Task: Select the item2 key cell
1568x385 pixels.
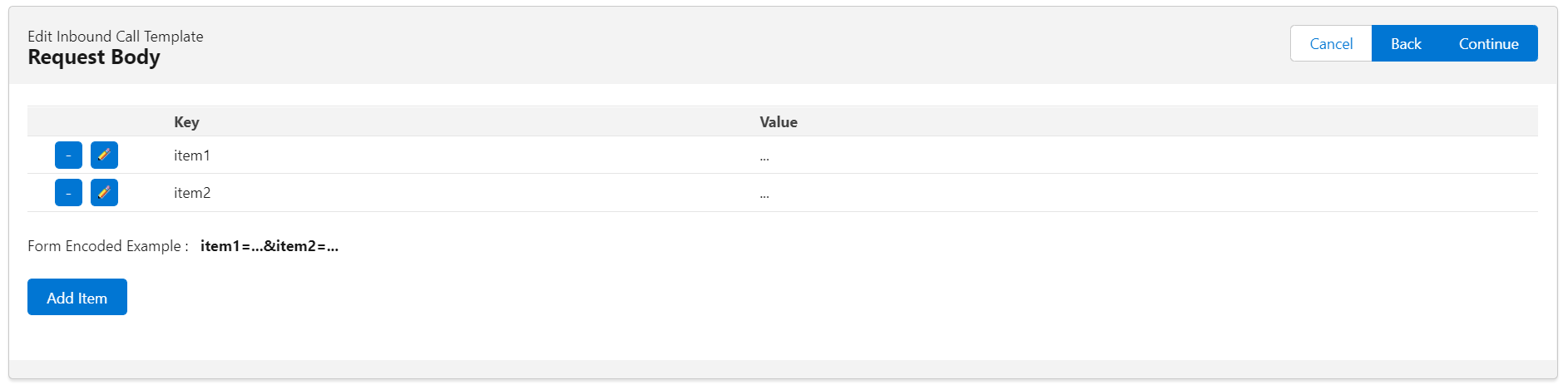Action: point(192,193)
